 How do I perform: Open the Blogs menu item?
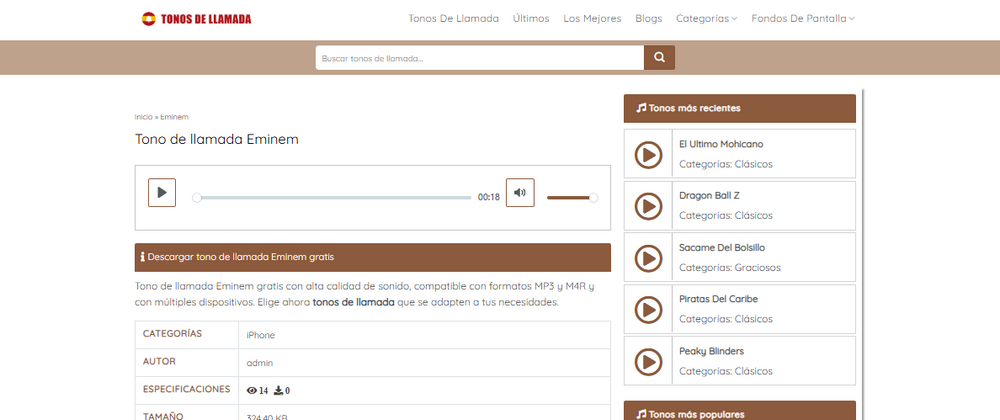pos(649,18)
